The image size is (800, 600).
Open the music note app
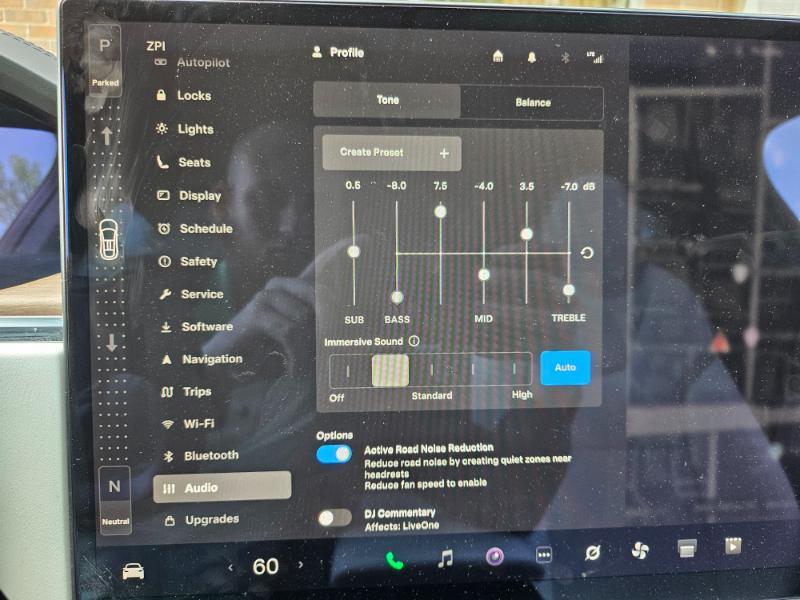coord(446,558)
